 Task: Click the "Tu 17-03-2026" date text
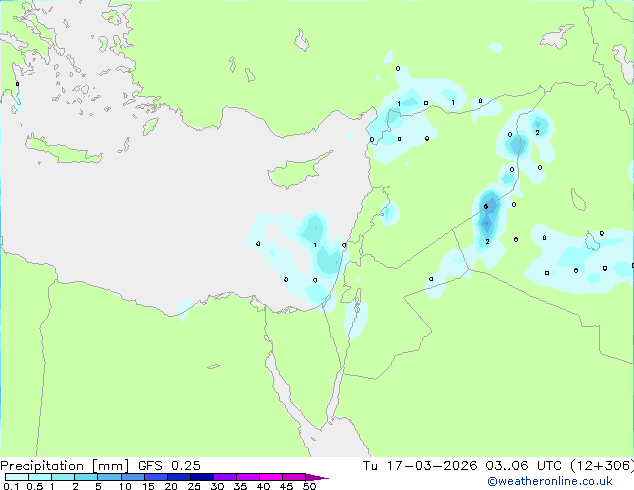pyautogui.click(x=420, y=466)
